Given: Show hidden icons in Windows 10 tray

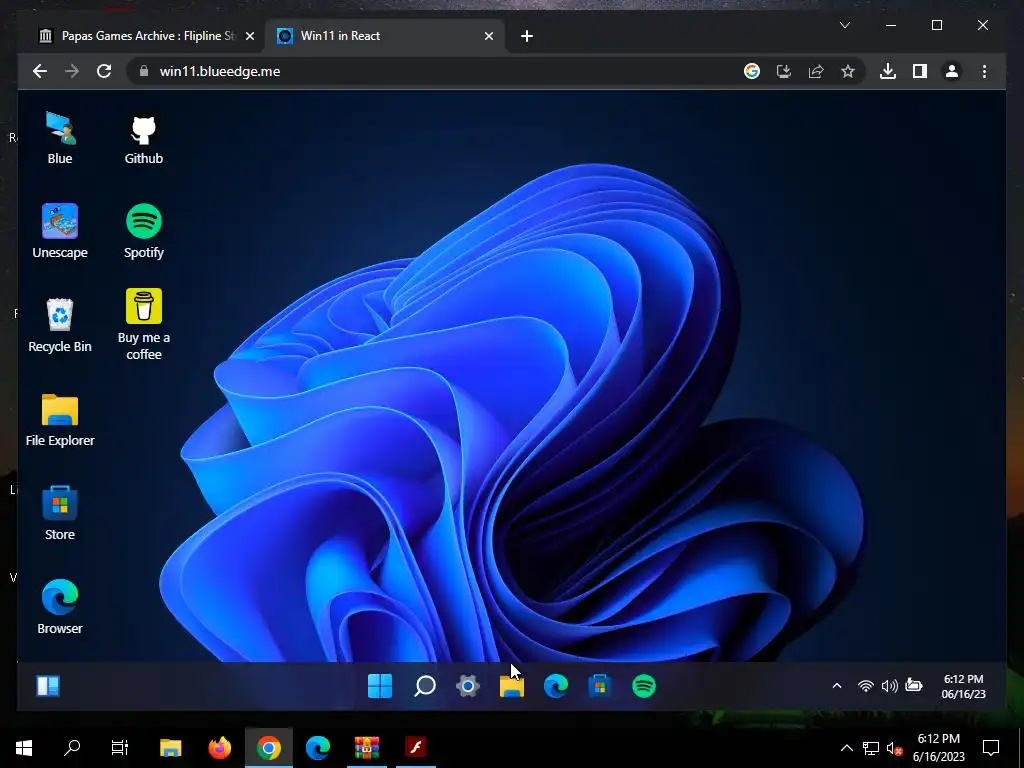Looking at the screenshot, I should coord(846,748).
